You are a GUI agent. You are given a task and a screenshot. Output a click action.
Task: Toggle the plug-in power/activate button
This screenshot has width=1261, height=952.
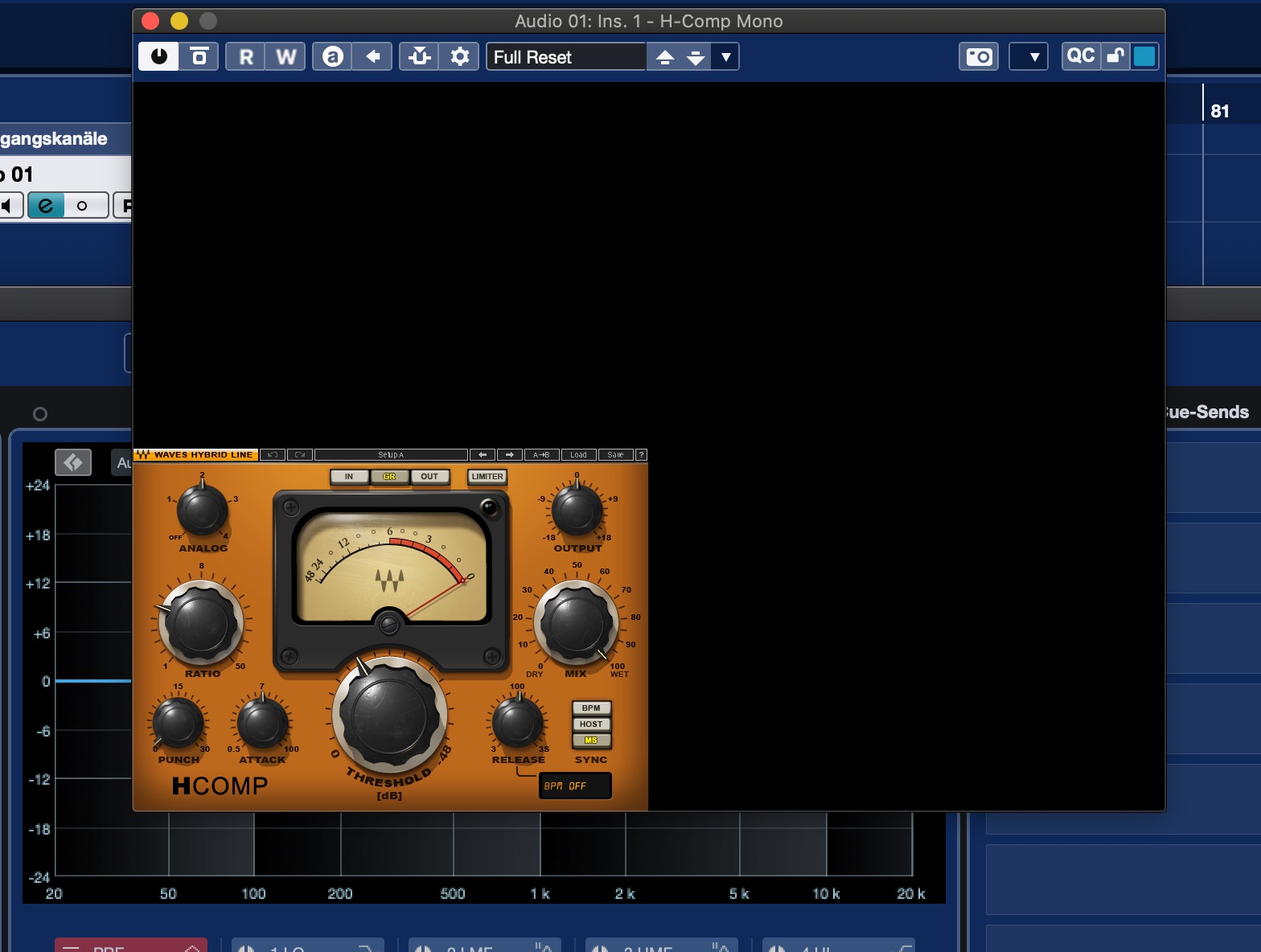coord(158,56)
